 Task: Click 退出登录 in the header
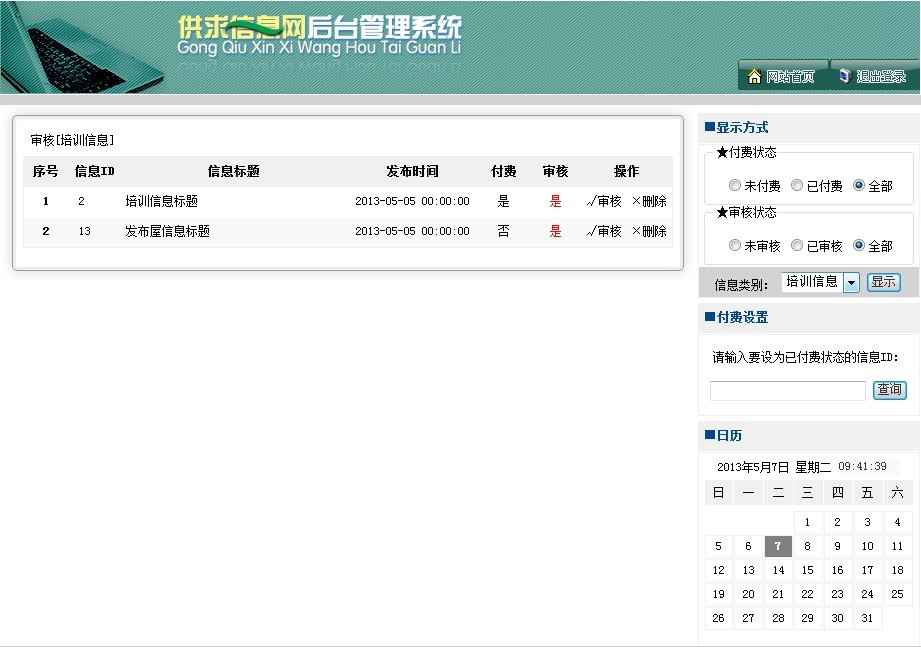(880, 77)
